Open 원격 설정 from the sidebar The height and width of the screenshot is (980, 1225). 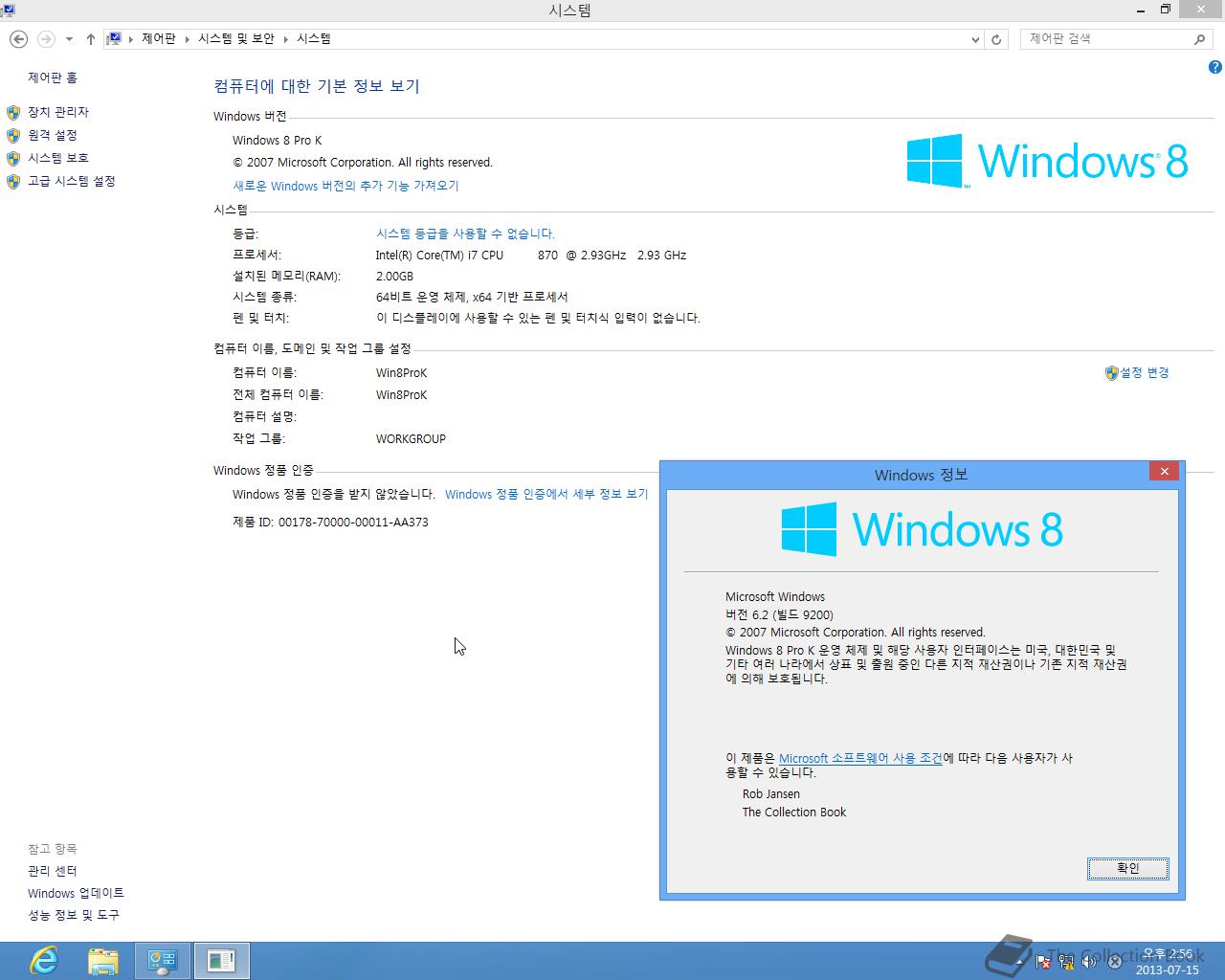click(53, 135)
